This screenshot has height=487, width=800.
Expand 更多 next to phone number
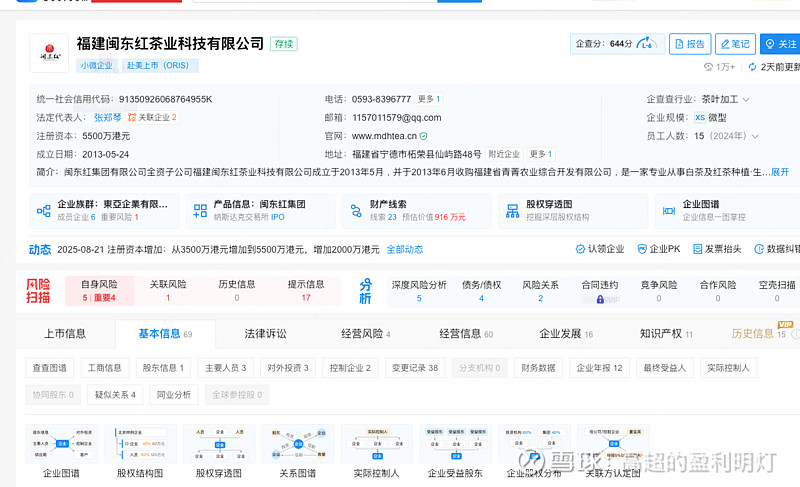pos(428,99)
